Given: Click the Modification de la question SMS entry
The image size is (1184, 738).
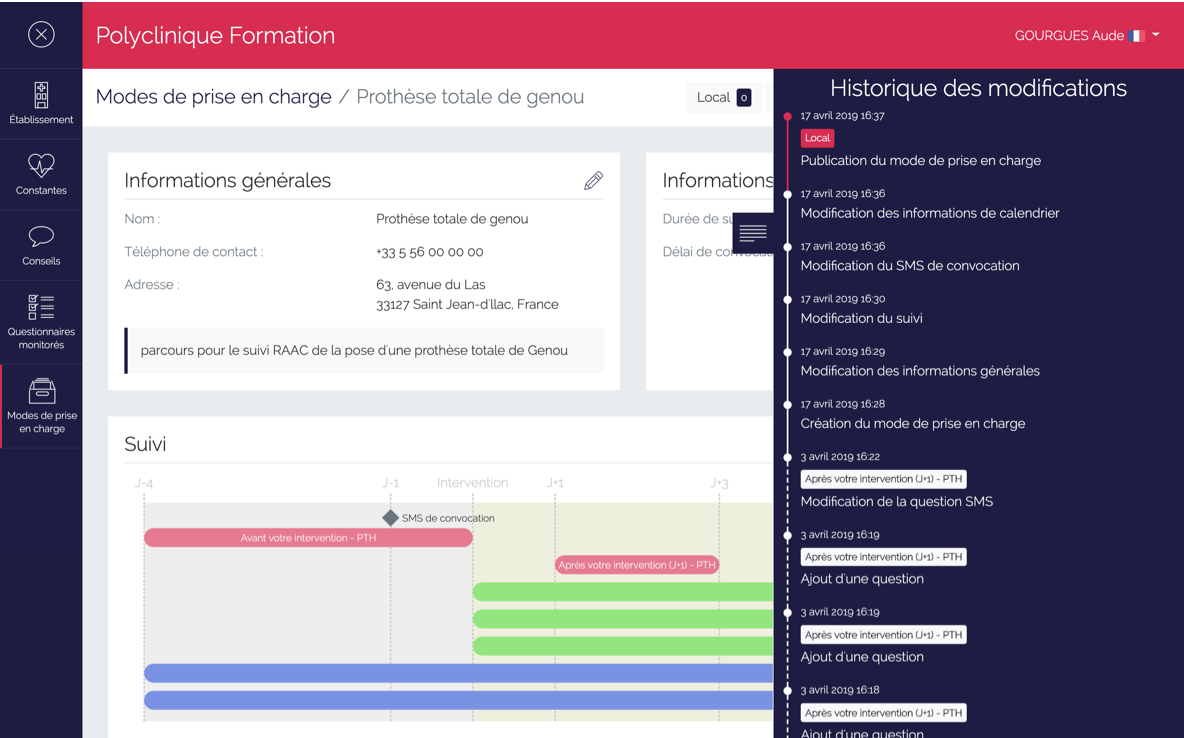Looking at the screenshot, I should [896, 501].
